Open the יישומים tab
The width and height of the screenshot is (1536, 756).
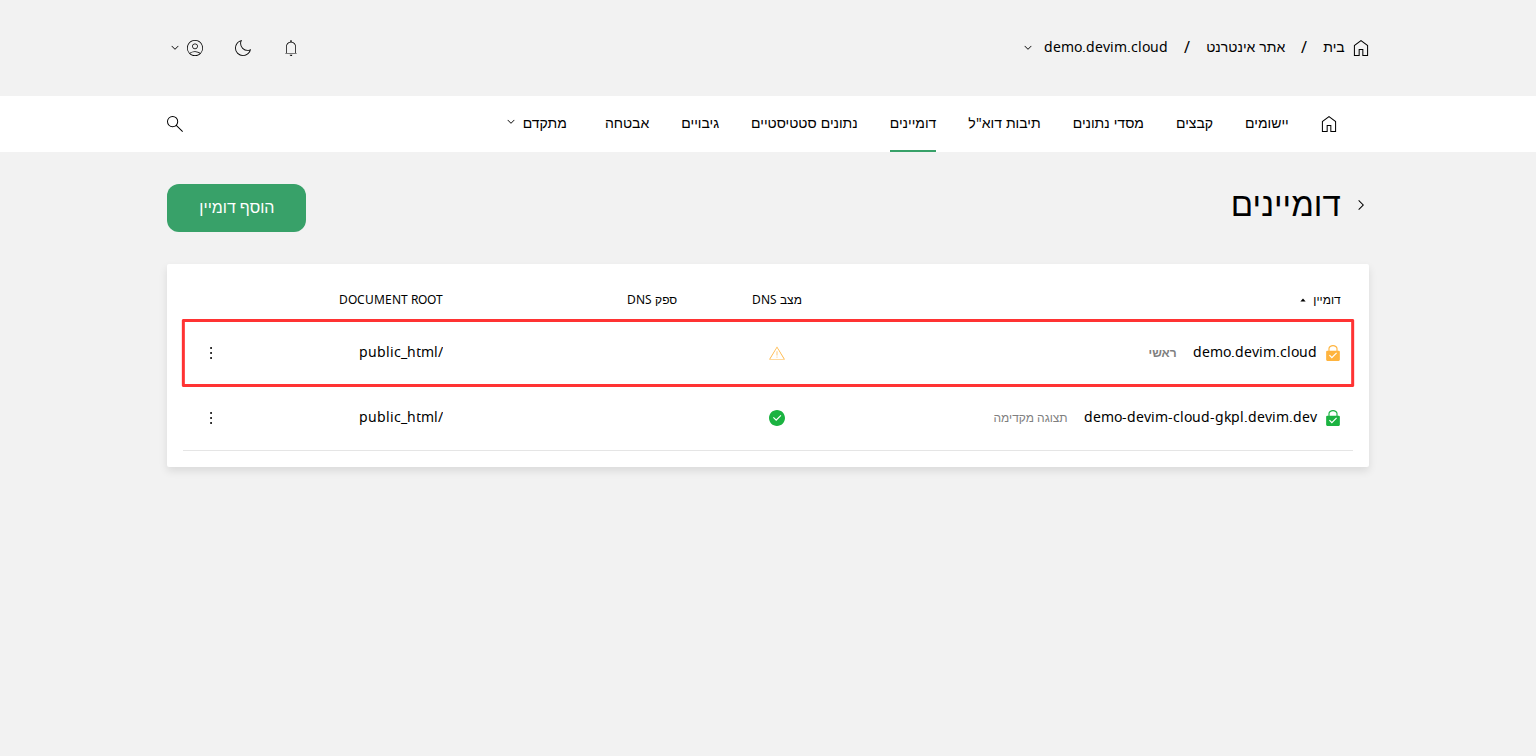click(1267, 123)
